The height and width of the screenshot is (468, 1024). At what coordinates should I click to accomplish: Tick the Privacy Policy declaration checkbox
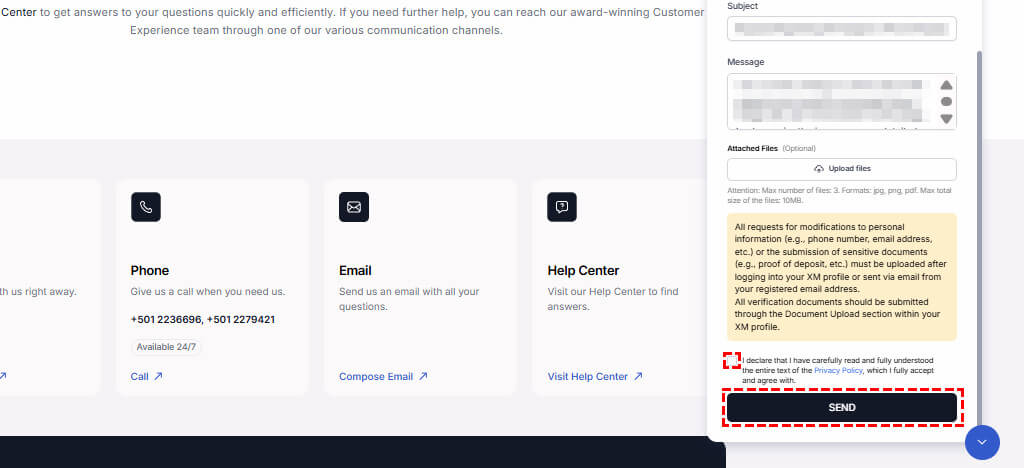click(732, 360)
